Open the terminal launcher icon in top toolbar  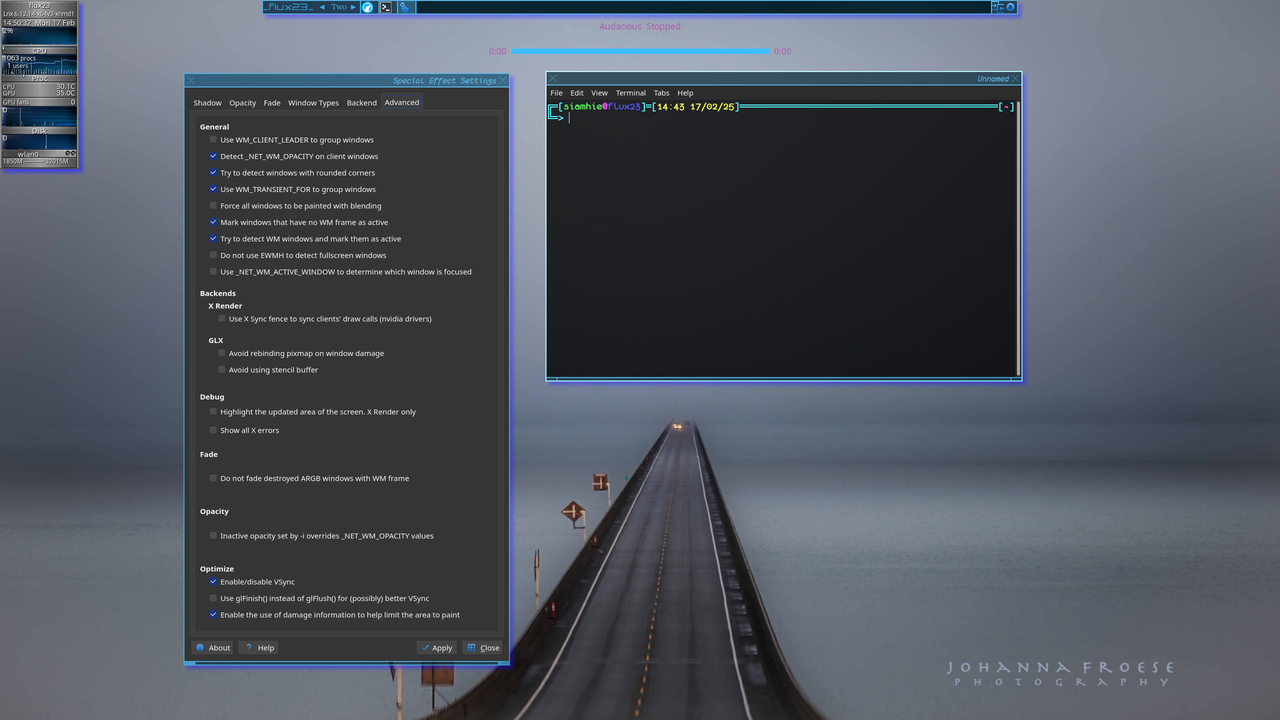point(386,7)
